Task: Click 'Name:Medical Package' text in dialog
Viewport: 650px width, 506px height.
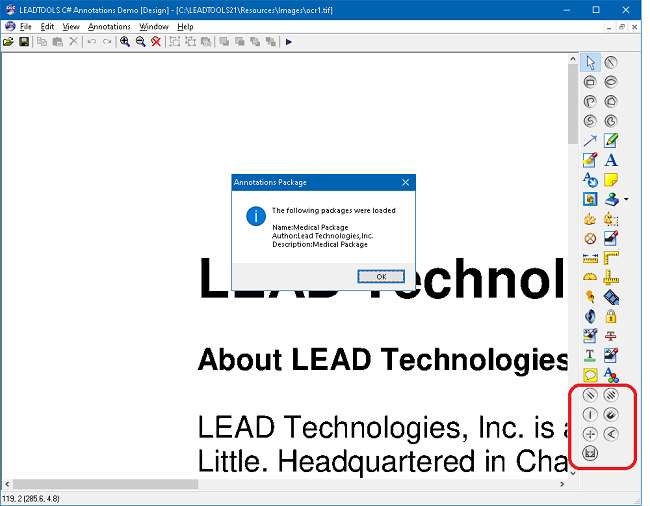Action: (x=310, y=228)
